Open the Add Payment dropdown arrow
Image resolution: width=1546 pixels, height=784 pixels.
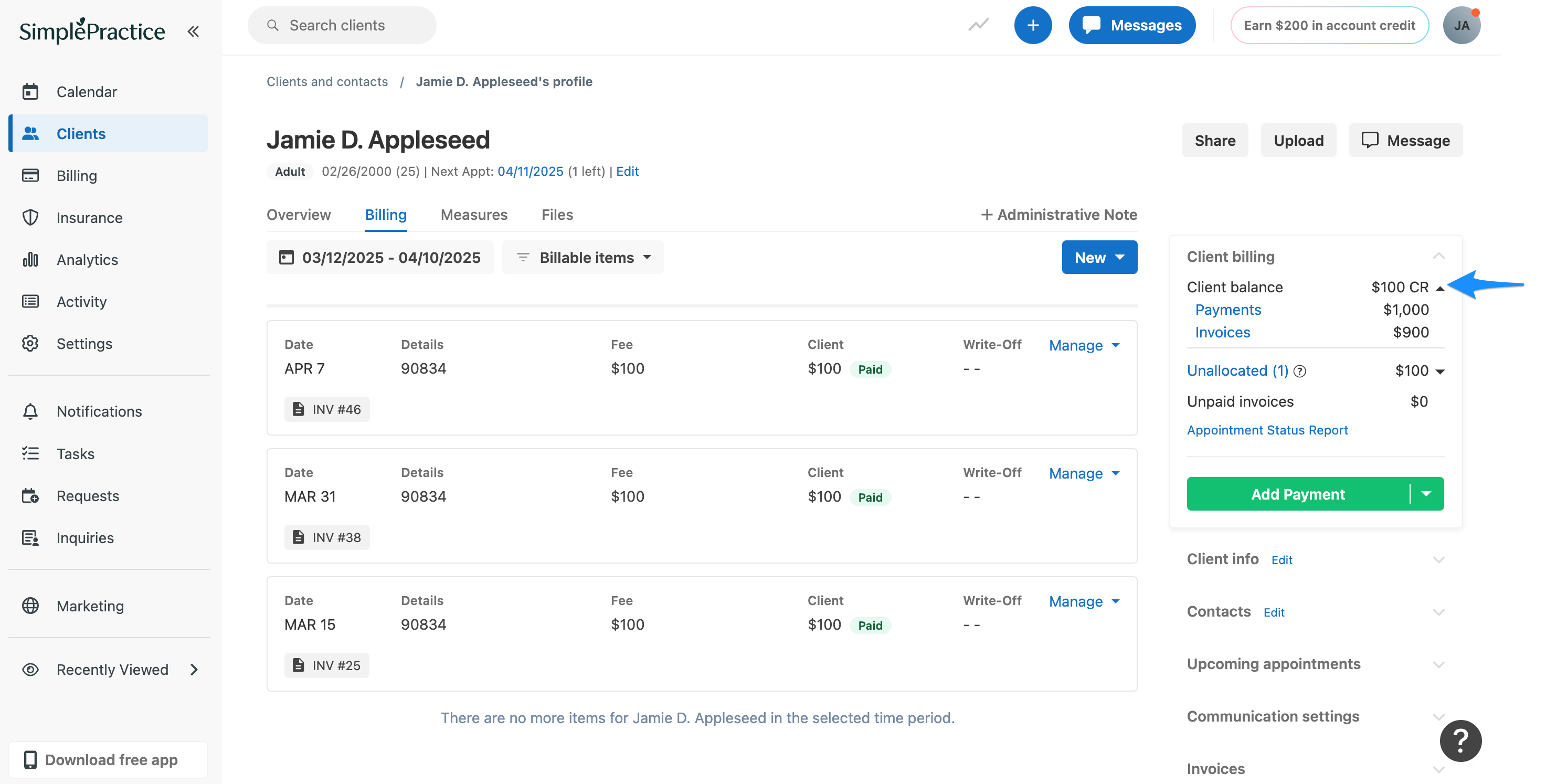point(1426,494)
